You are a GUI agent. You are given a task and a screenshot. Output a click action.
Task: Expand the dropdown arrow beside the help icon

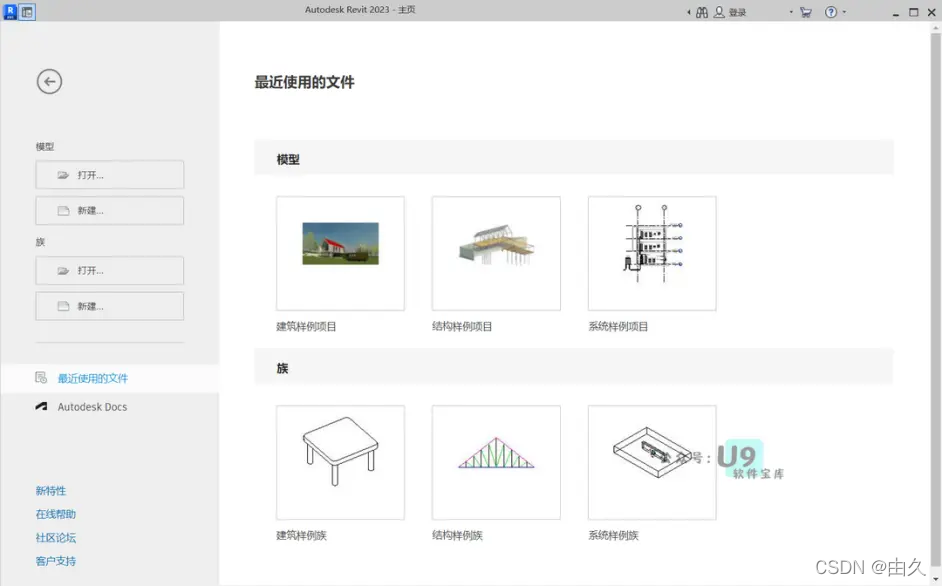click(844, 12)
